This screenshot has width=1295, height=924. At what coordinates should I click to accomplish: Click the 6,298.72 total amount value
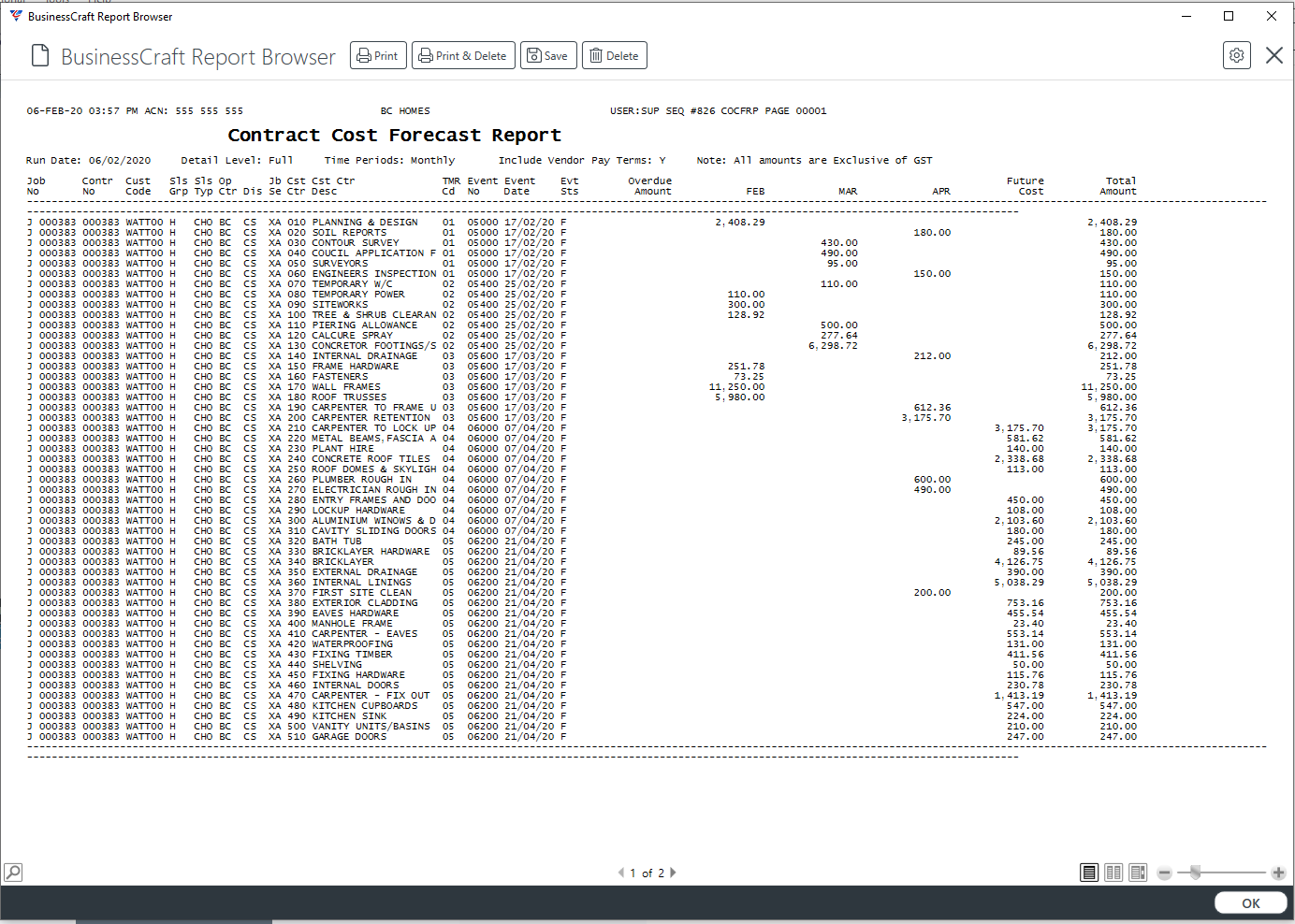[x=1113, y=346]
